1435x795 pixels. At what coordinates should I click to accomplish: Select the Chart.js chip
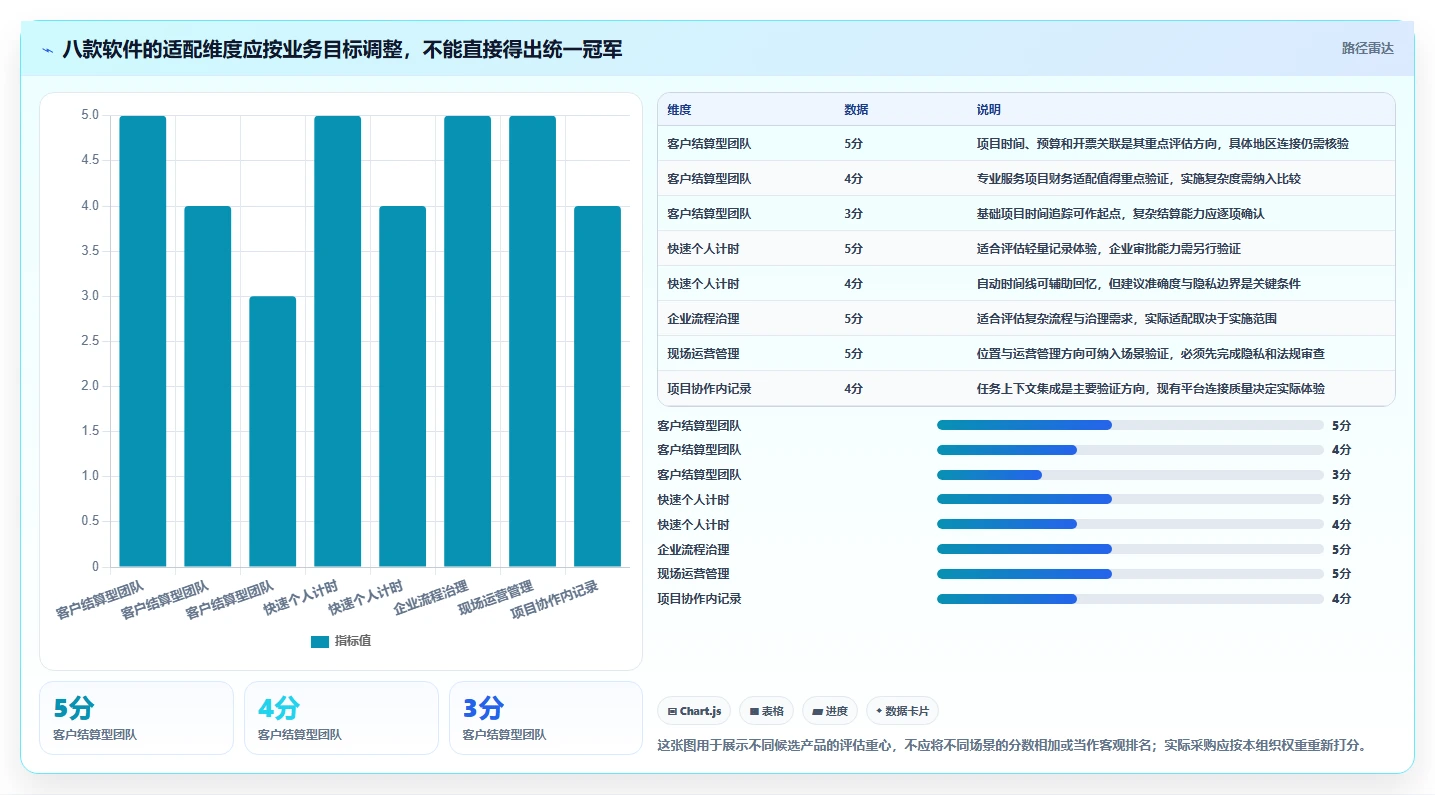pos(695,711)
